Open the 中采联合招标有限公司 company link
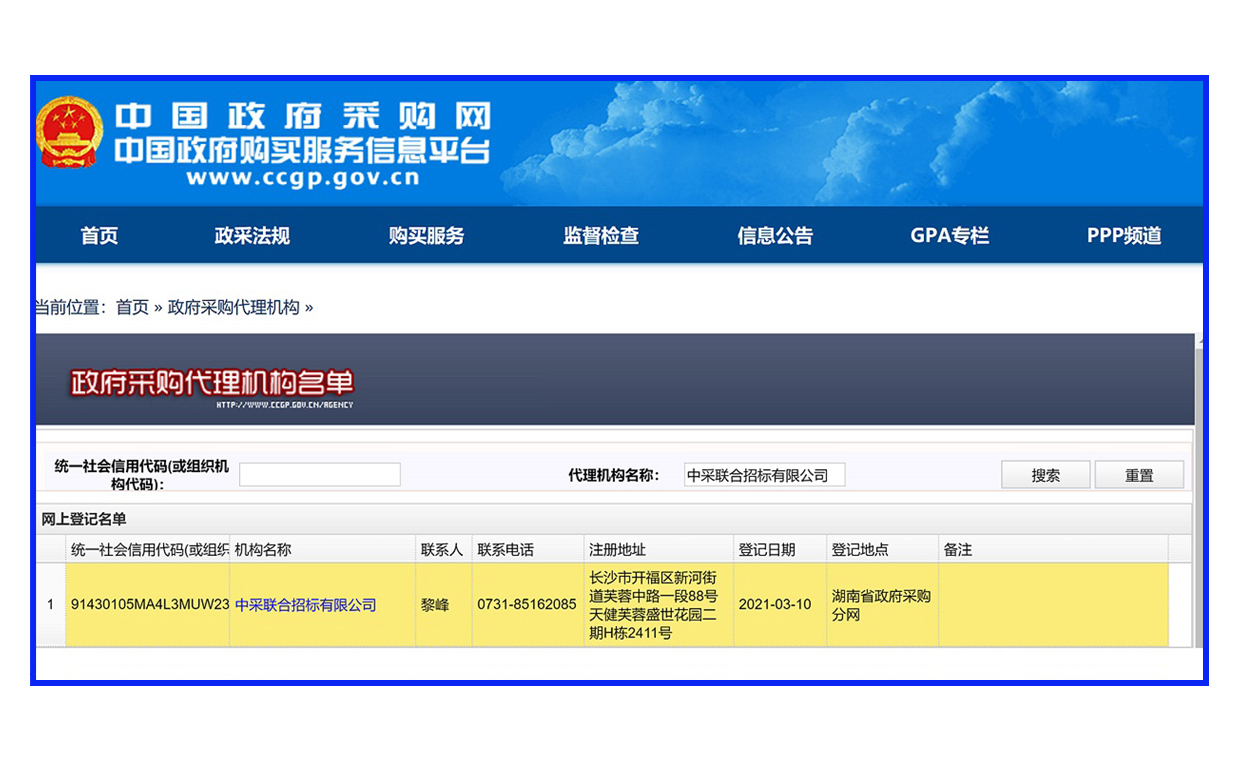The height and width of the screenshot is (761, 1240). (306, 605)
